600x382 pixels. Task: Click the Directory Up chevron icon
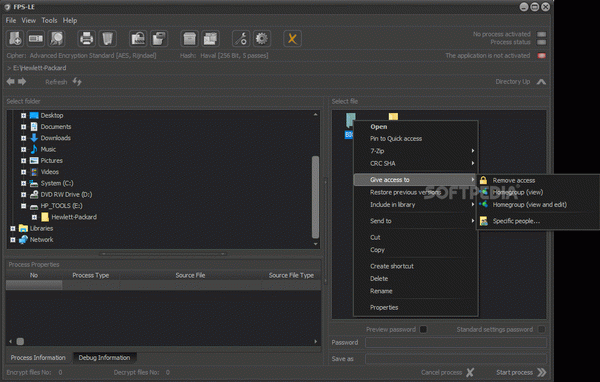pos(541,82)
